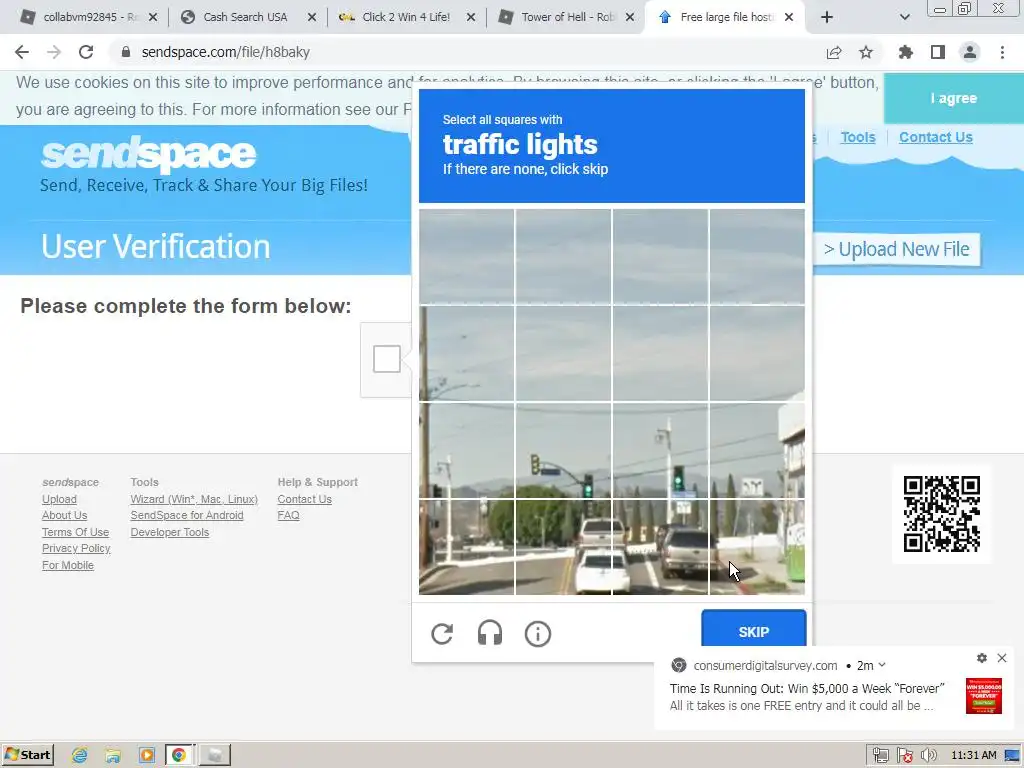Open the Action Center flag icon

[x=905, y=756]
